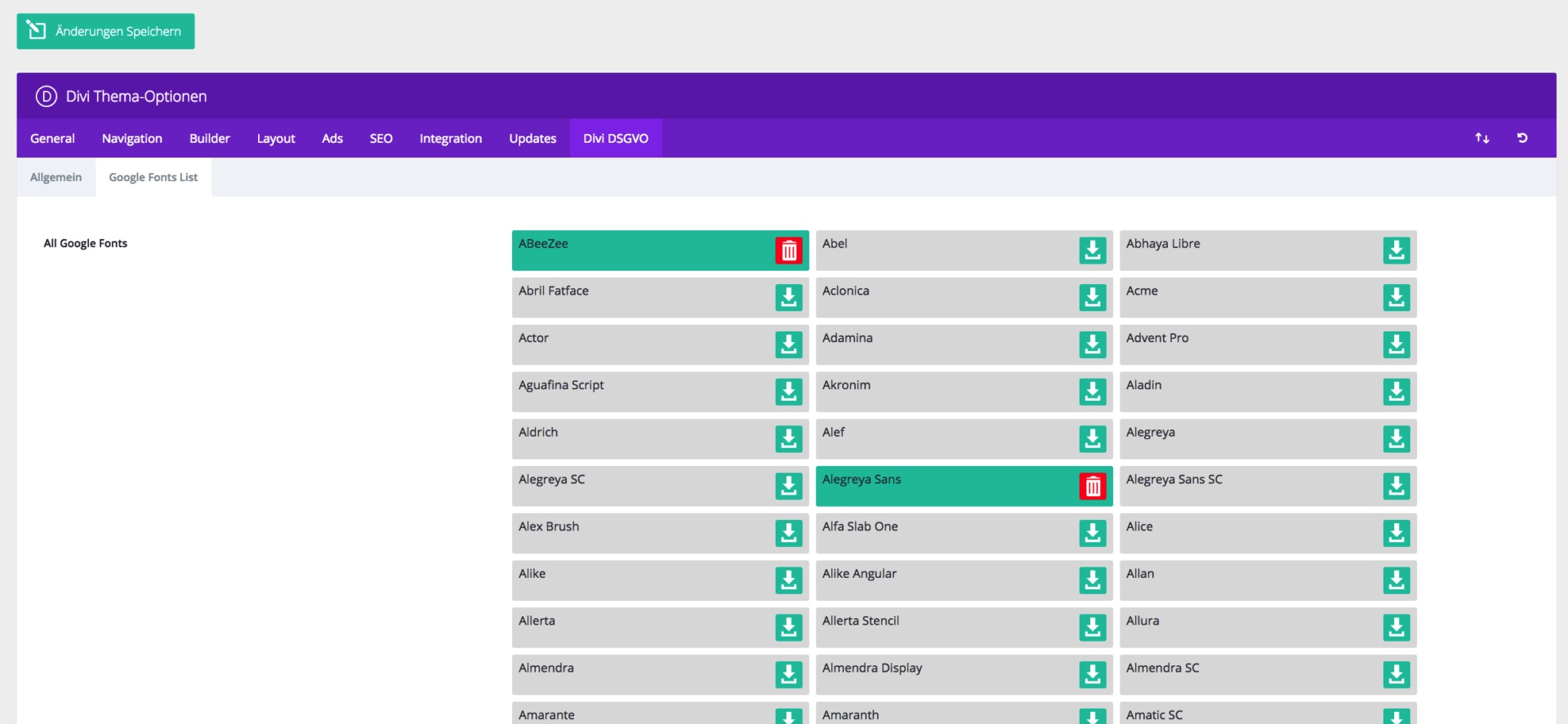
Task: Download the Alegreya SC font
Action: pos(789,486)
